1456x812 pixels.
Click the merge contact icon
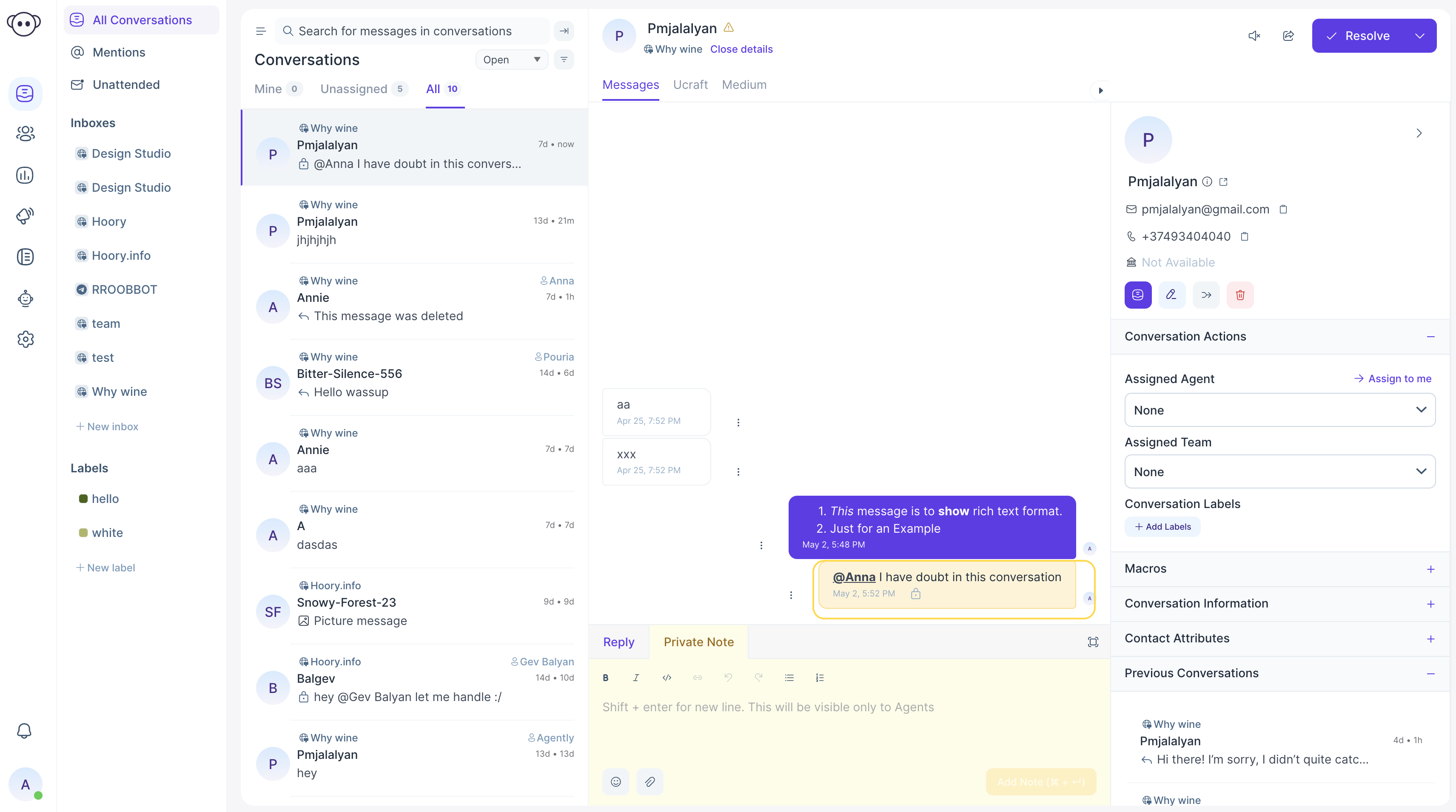(x=1206, y=294)
